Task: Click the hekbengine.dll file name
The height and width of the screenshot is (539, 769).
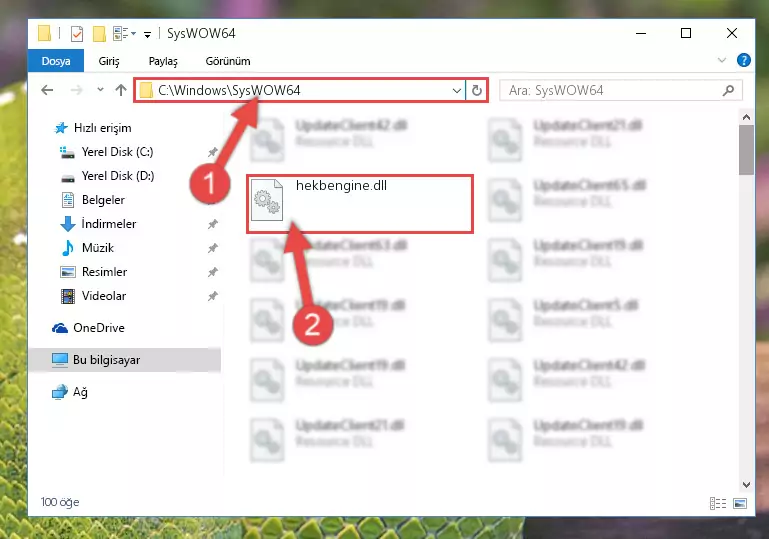Action: pyautogui.click(x=341, y=185)
